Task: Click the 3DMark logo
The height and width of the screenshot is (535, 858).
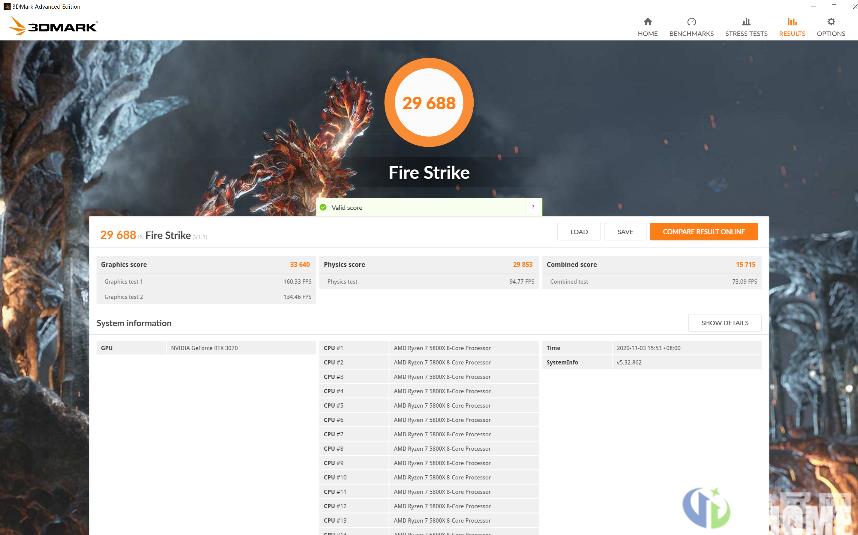Action: pyautogui.click(x=54, y=26)
